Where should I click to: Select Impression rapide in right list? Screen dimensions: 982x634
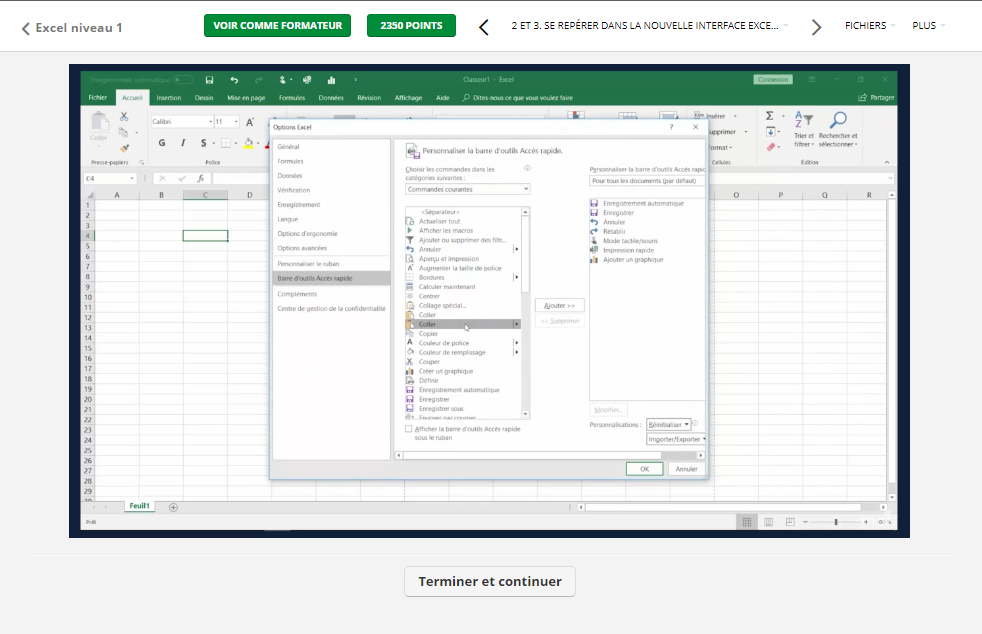pyautogui.click(x=628, y=250)
